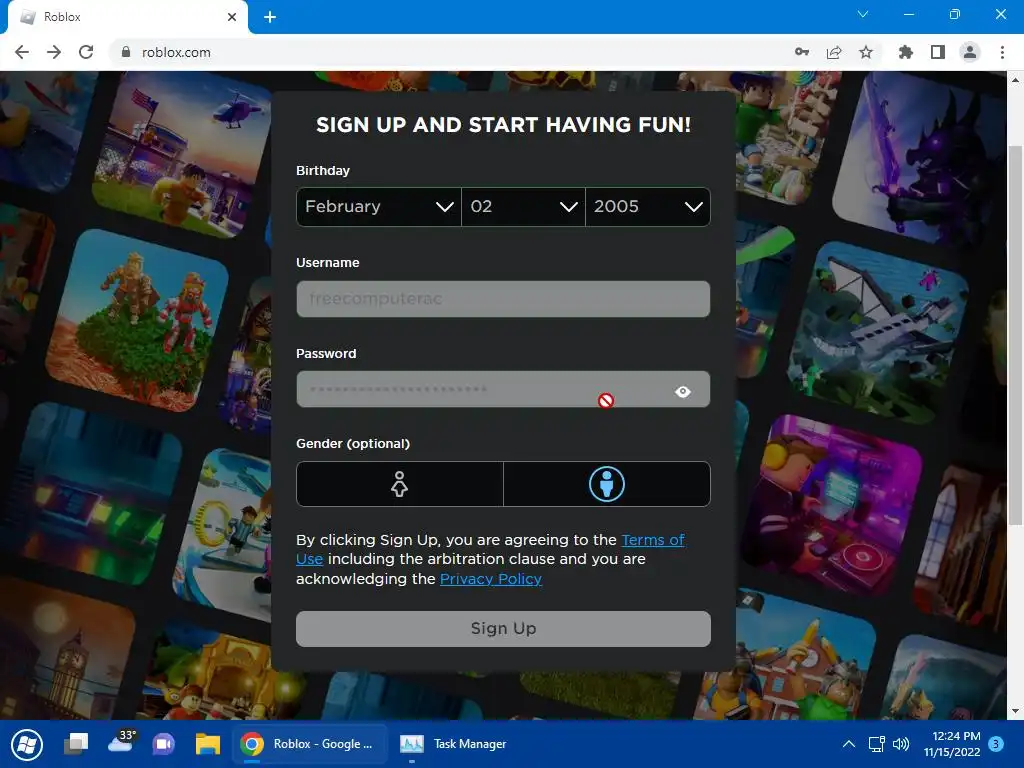1024x768 pixels.
Task: Open the saved passwords key icon
Action: pyautogui.click(x=802, y=52)
